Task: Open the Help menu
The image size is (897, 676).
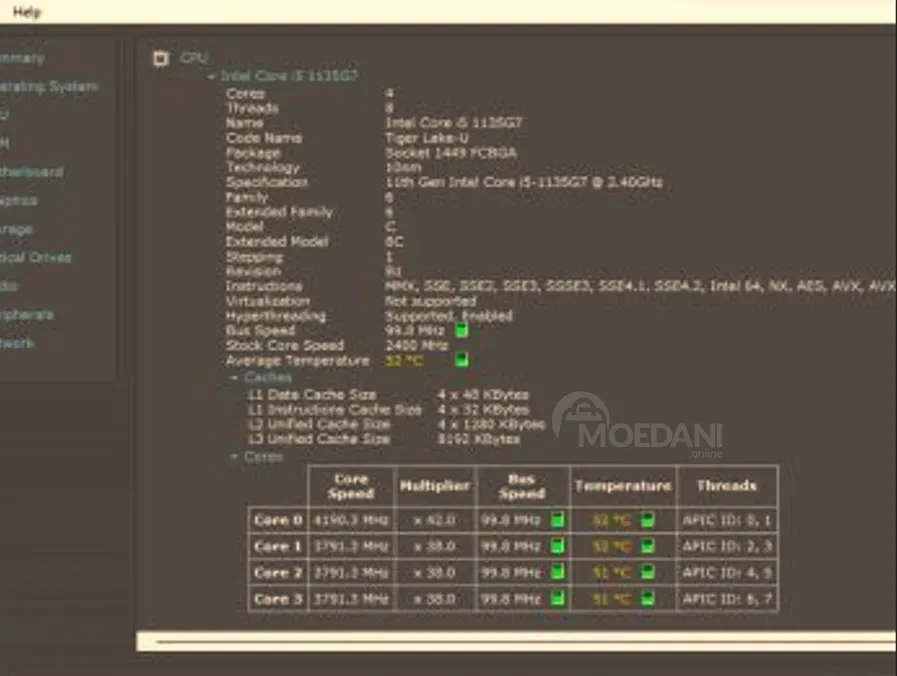Action: (27, 12)
